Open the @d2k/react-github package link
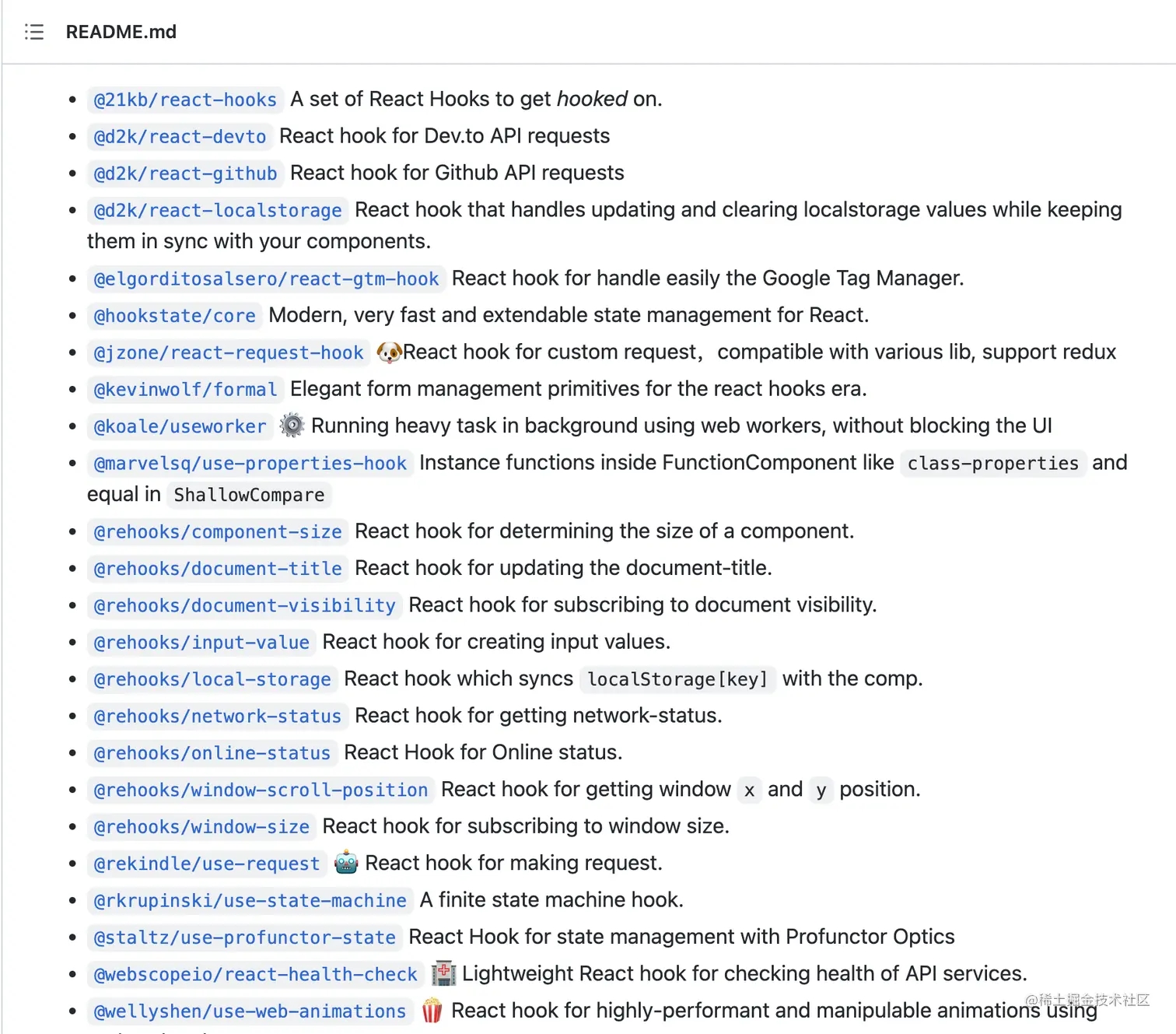This screenshot has width=1176, height=1034. click(x=184, y=173)
